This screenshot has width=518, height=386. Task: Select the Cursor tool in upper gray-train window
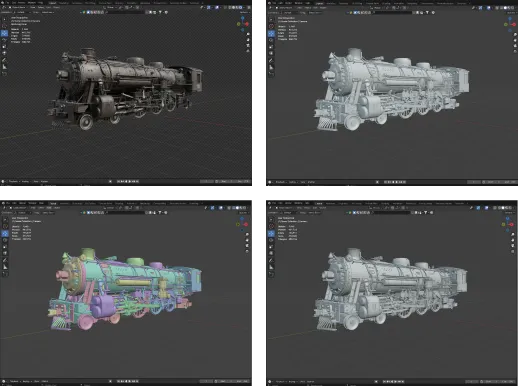pos(271,26)
